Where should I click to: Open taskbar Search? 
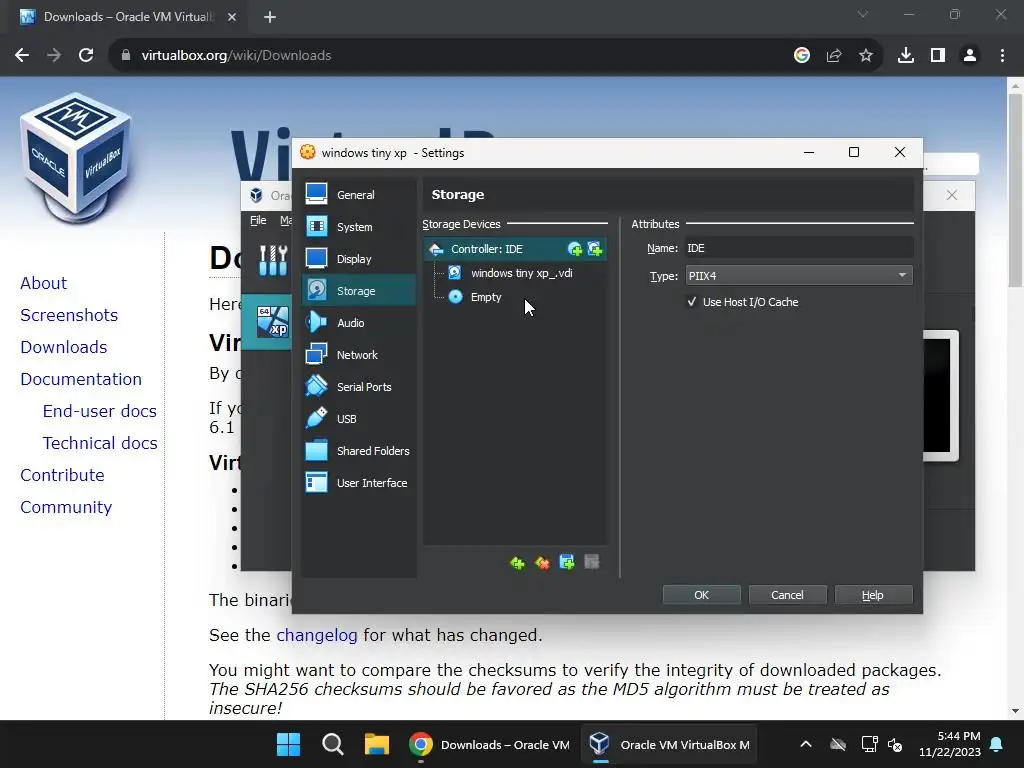(332, 744)
